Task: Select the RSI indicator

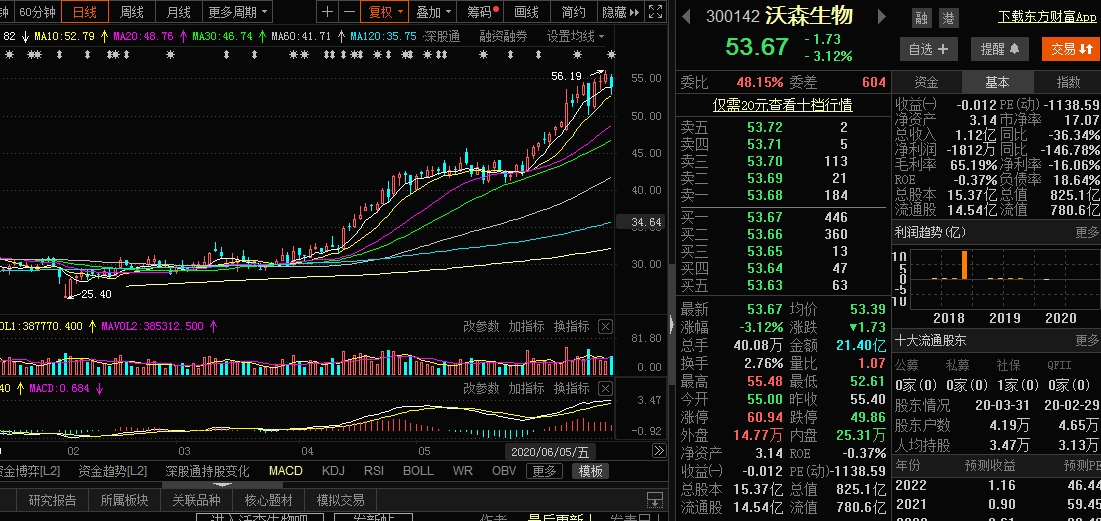Action: [x=374, y=471]
